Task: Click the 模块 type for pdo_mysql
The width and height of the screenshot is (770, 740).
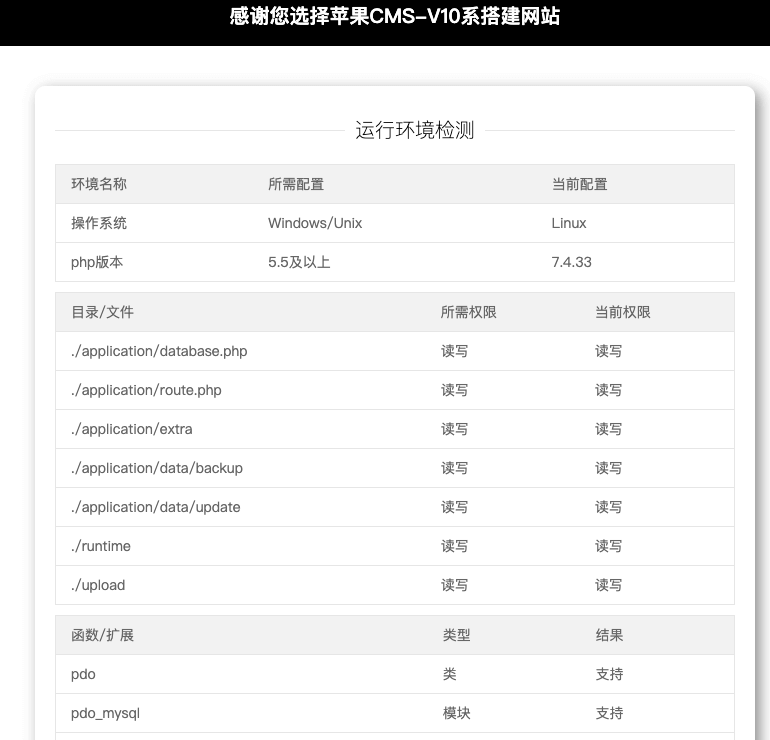Action: click(x=457, y=713)
